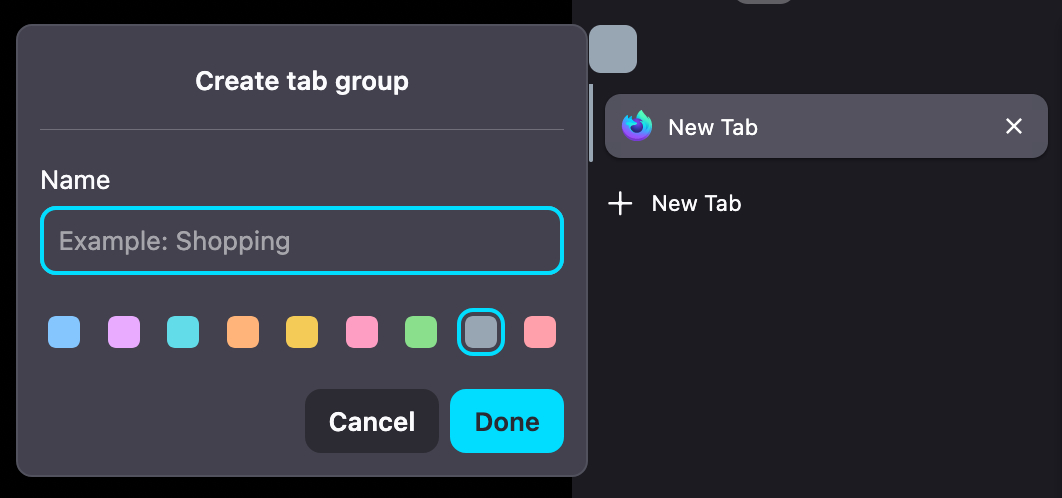Choose the red swatch at row end

pos(540,332)
